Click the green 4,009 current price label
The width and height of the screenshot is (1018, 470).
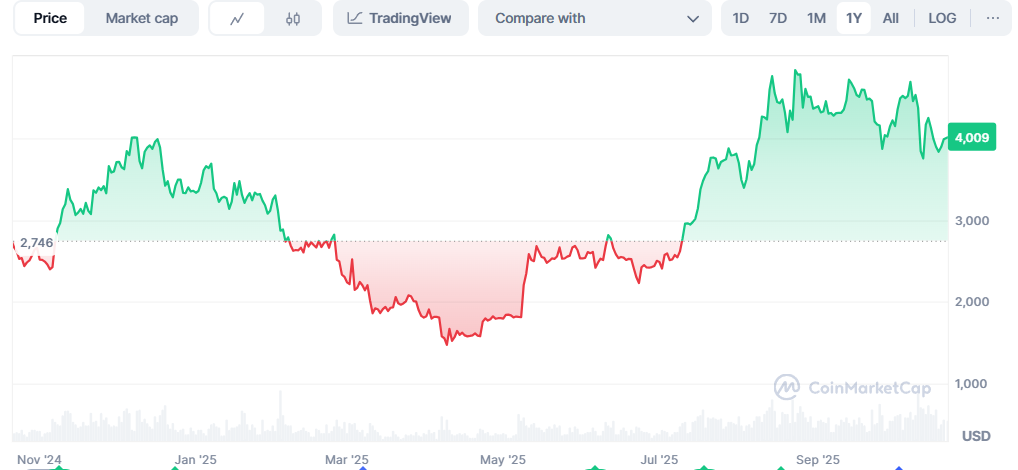[972, 138]
